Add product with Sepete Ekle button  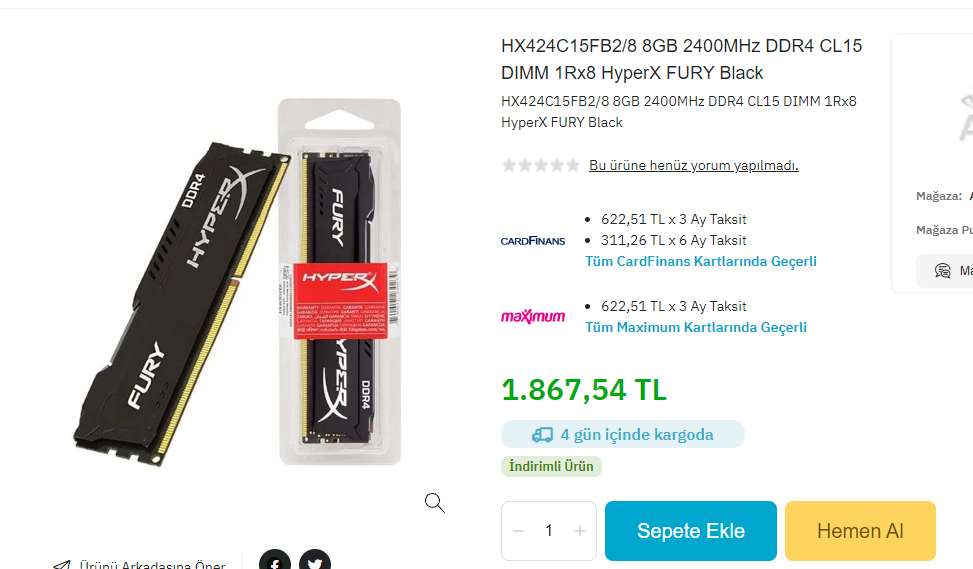point(691,531)
